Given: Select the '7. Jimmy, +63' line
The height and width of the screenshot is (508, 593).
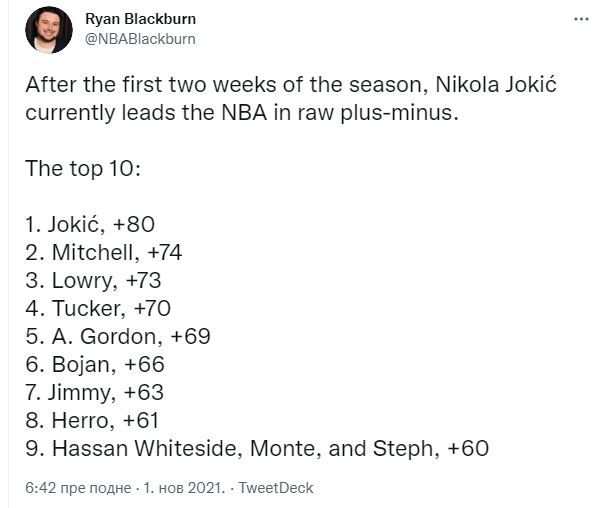Looking at the screenshot, I should tap(95, 393).
